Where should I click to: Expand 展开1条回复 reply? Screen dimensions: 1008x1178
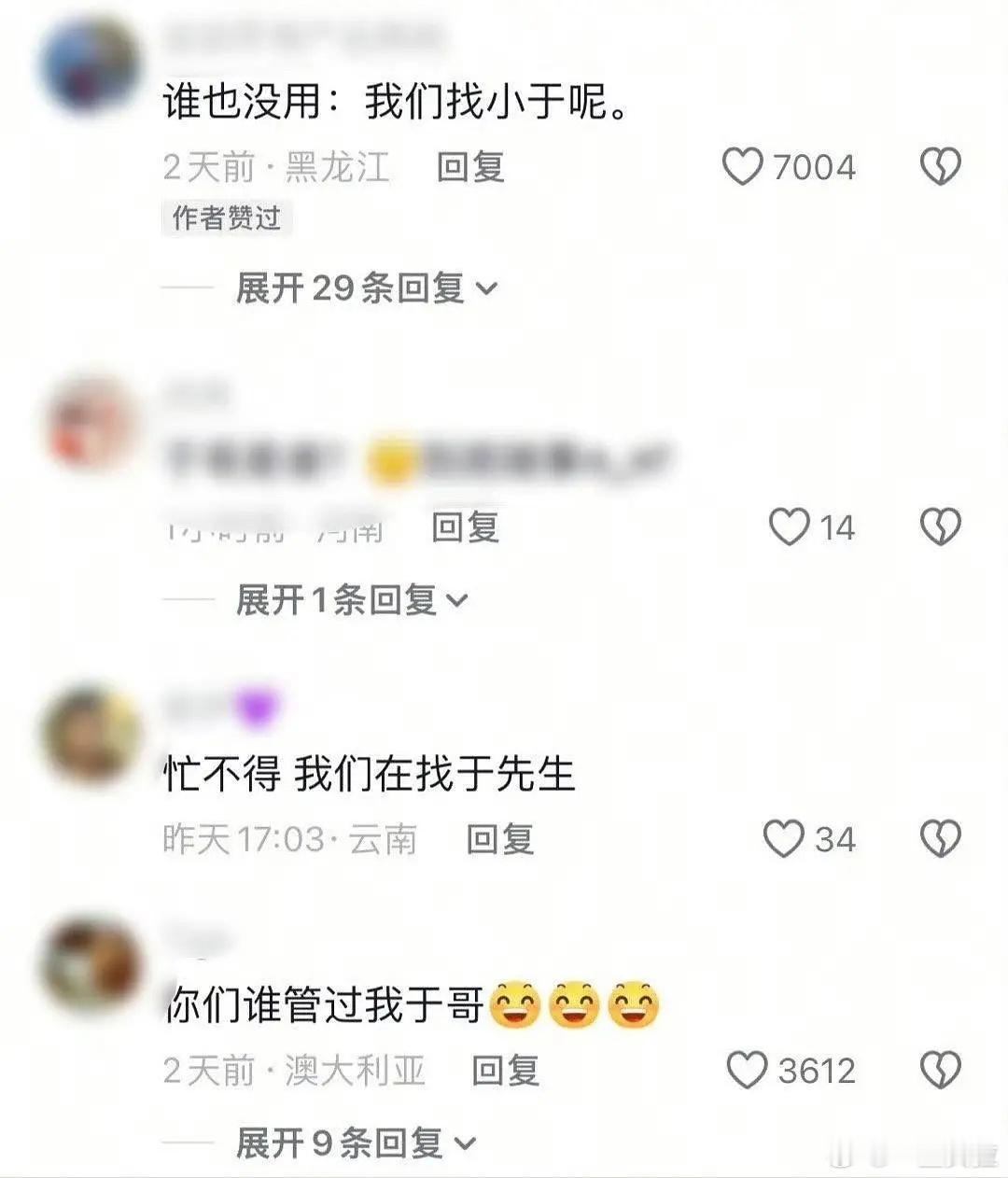351,599
